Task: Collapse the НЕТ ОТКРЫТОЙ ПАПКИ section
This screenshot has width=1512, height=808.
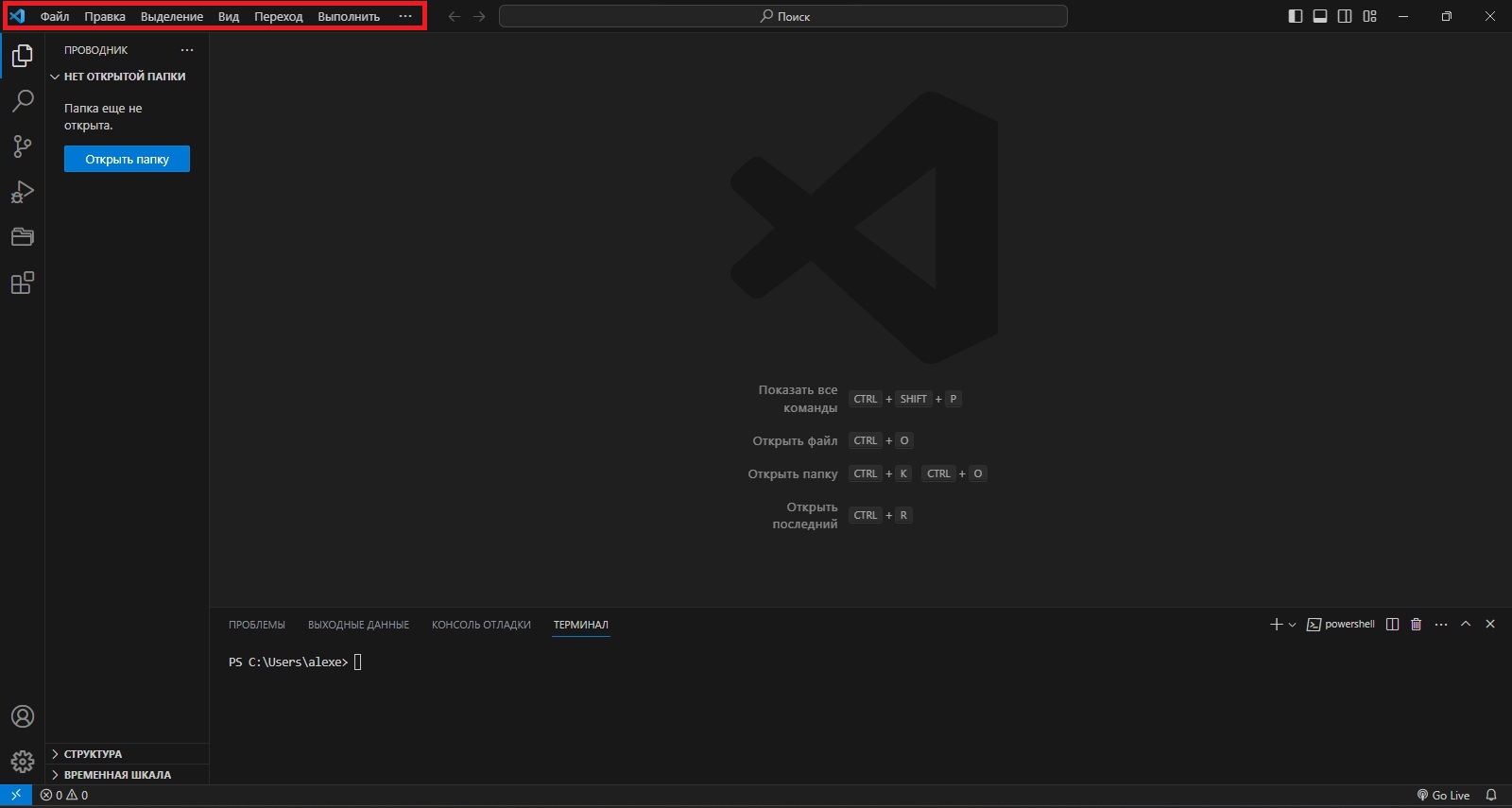Action: (127, 77)
